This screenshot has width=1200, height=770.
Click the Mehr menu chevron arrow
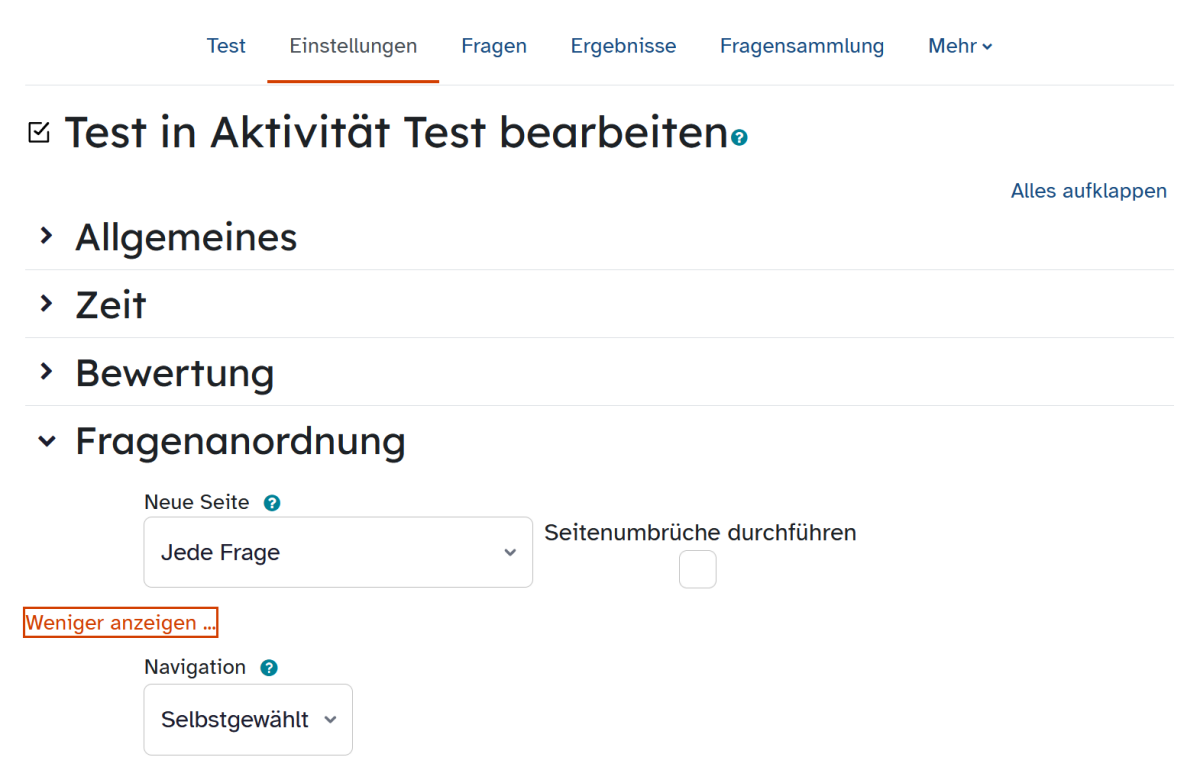pyautogui.click(x=988, y=47)
